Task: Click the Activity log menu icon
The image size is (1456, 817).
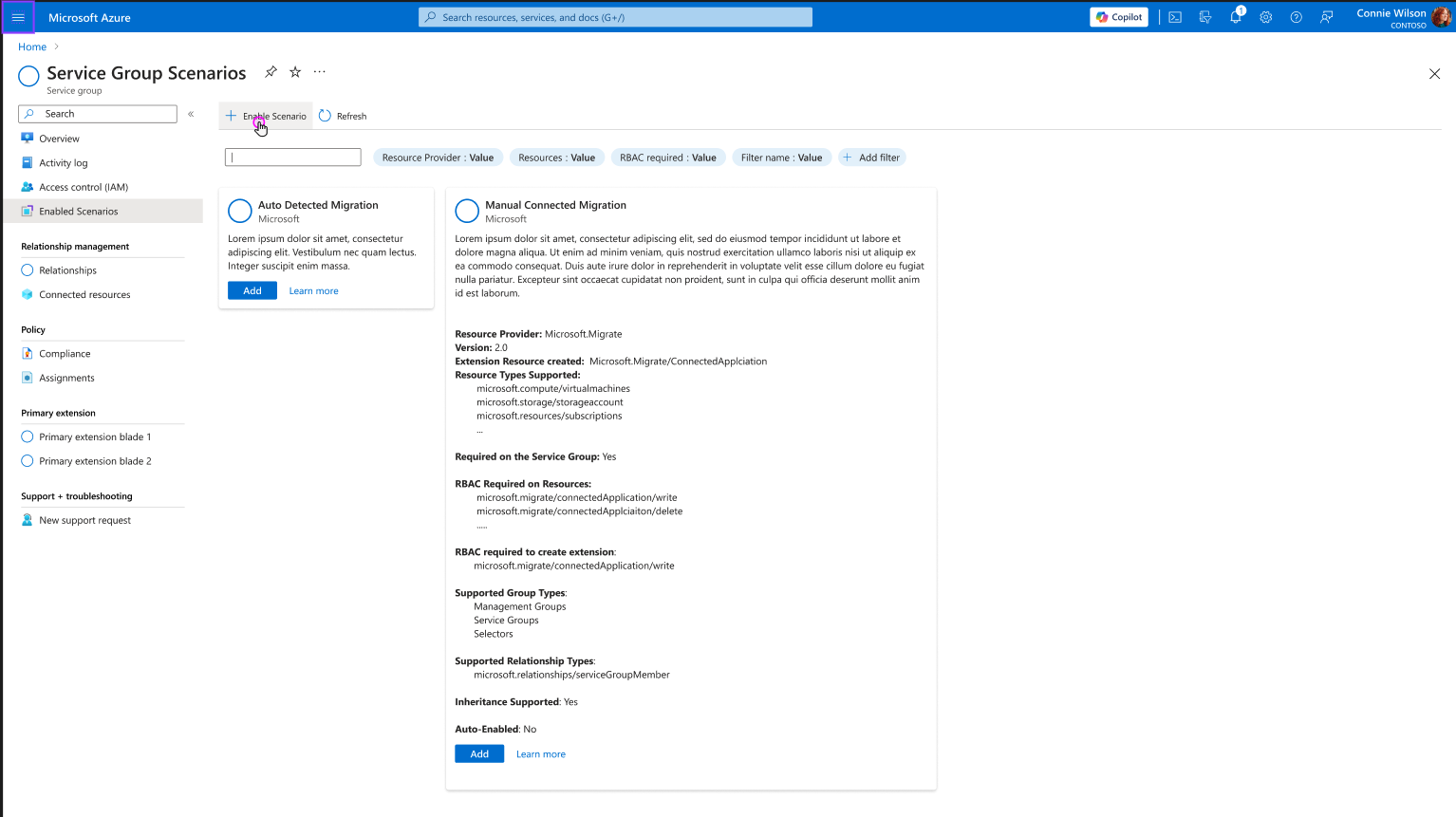Action: 28,163
